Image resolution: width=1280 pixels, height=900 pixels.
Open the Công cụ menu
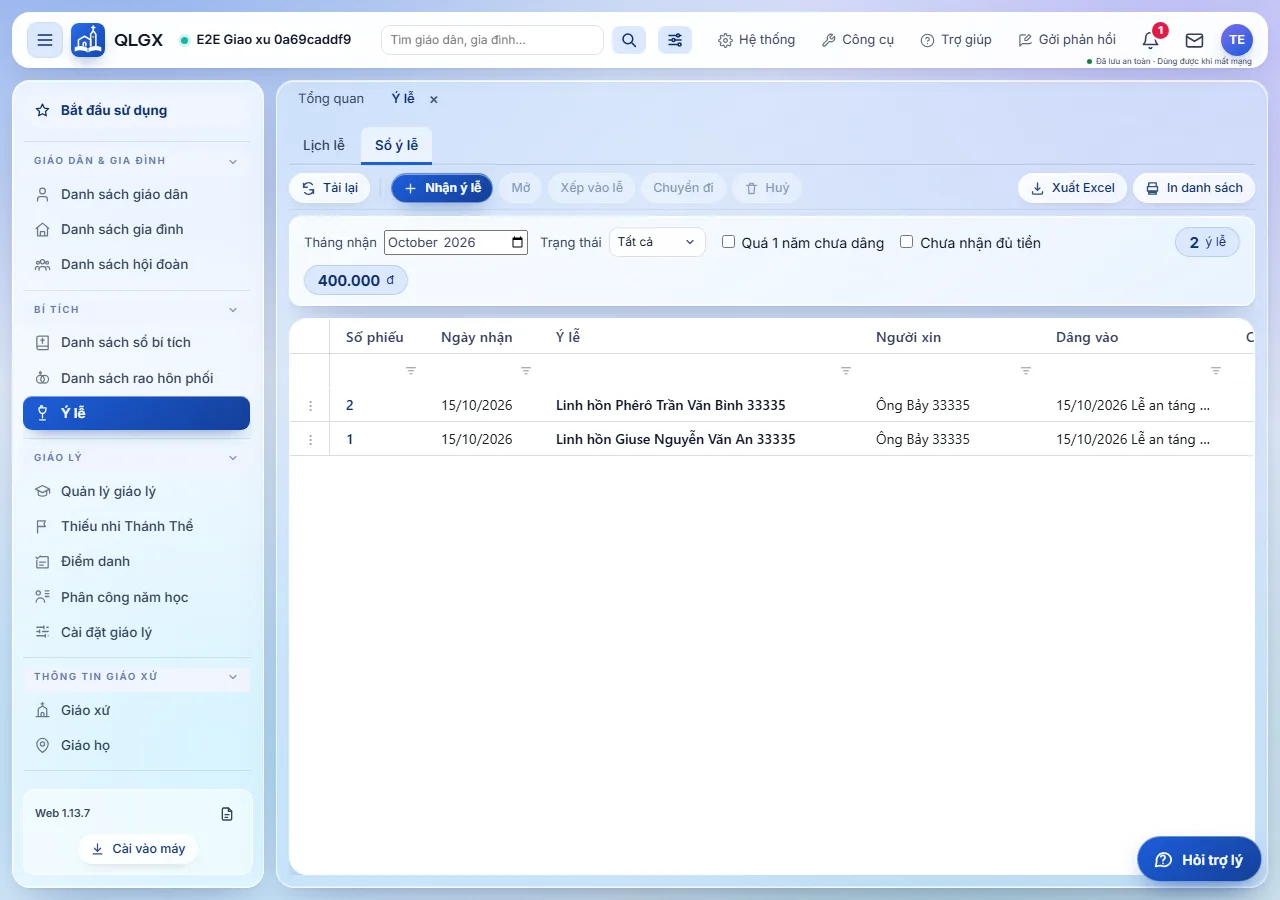click(857, 40)
